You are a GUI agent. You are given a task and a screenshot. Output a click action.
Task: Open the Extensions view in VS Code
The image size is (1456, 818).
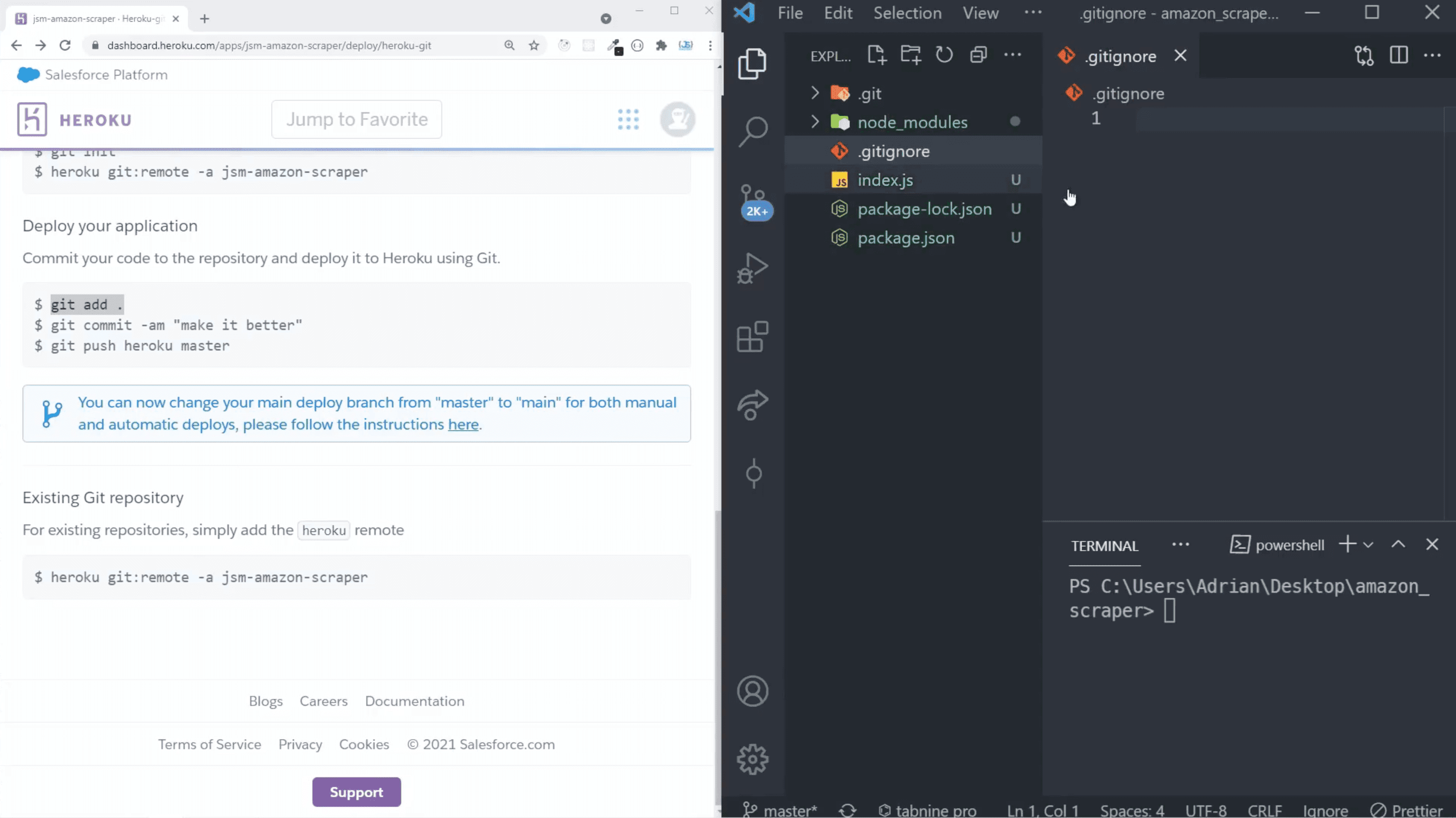tap(752, 337)
